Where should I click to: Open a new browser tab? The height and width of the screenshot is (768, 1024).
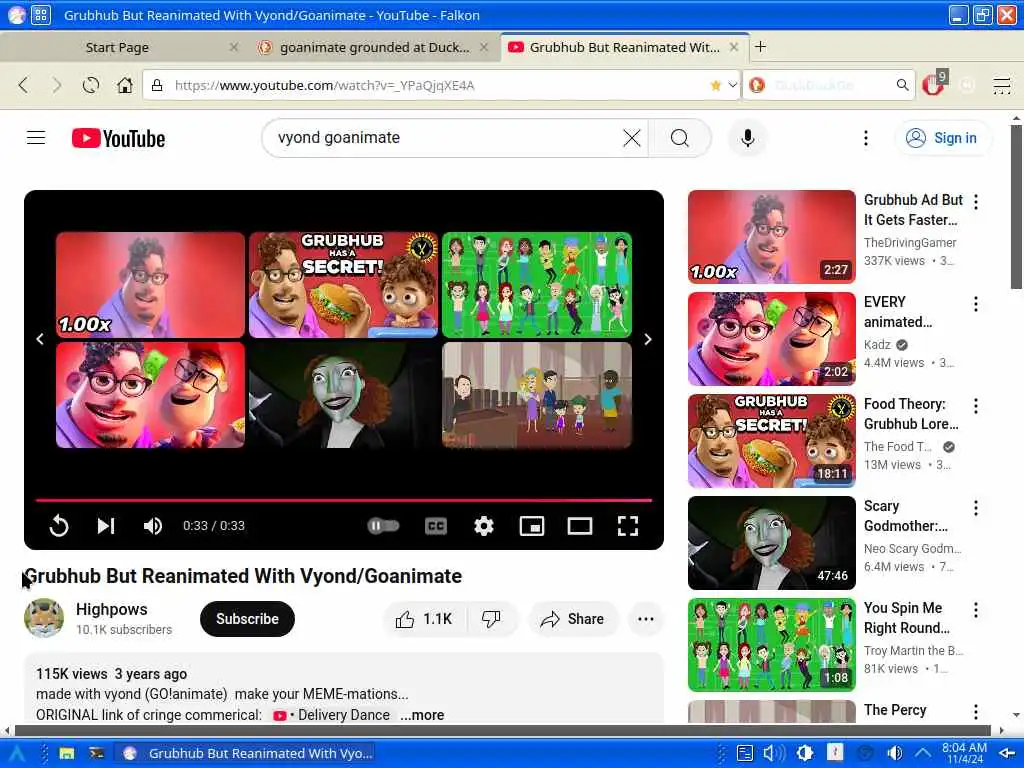click(x=760, y=46)
